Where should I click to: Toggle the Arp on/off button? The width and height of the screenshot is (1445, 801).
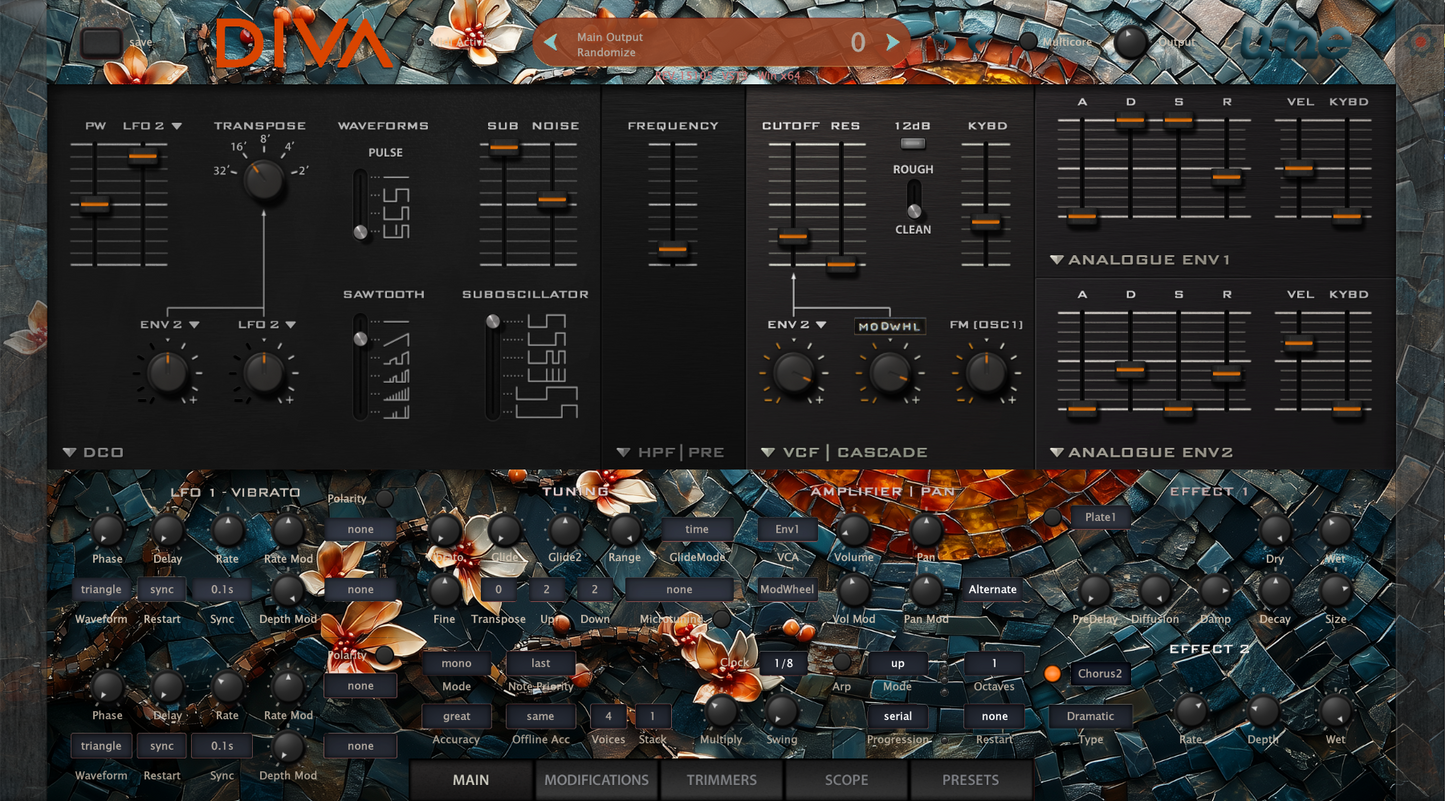point(842,662)
